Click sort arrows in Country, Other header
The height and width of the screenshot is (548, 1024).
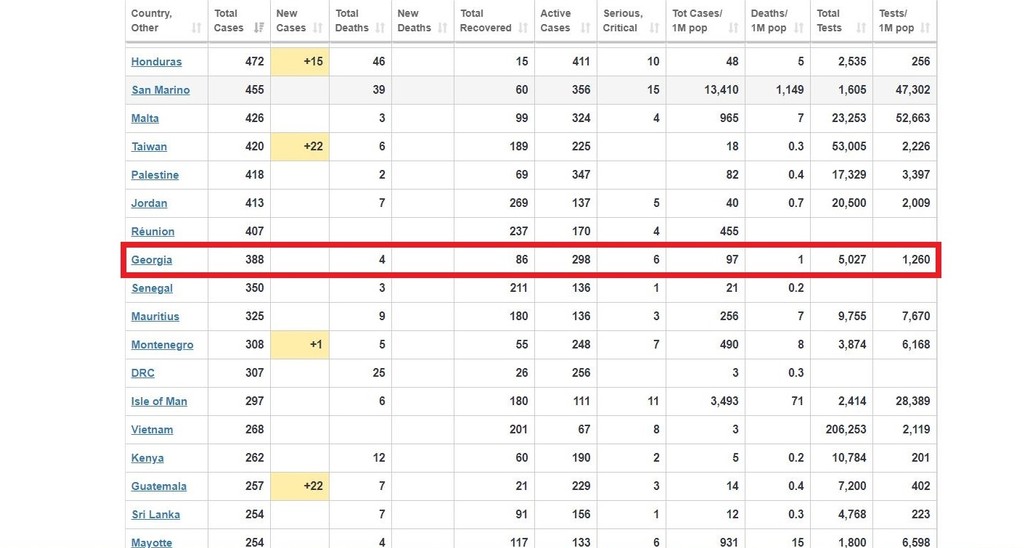197,28
